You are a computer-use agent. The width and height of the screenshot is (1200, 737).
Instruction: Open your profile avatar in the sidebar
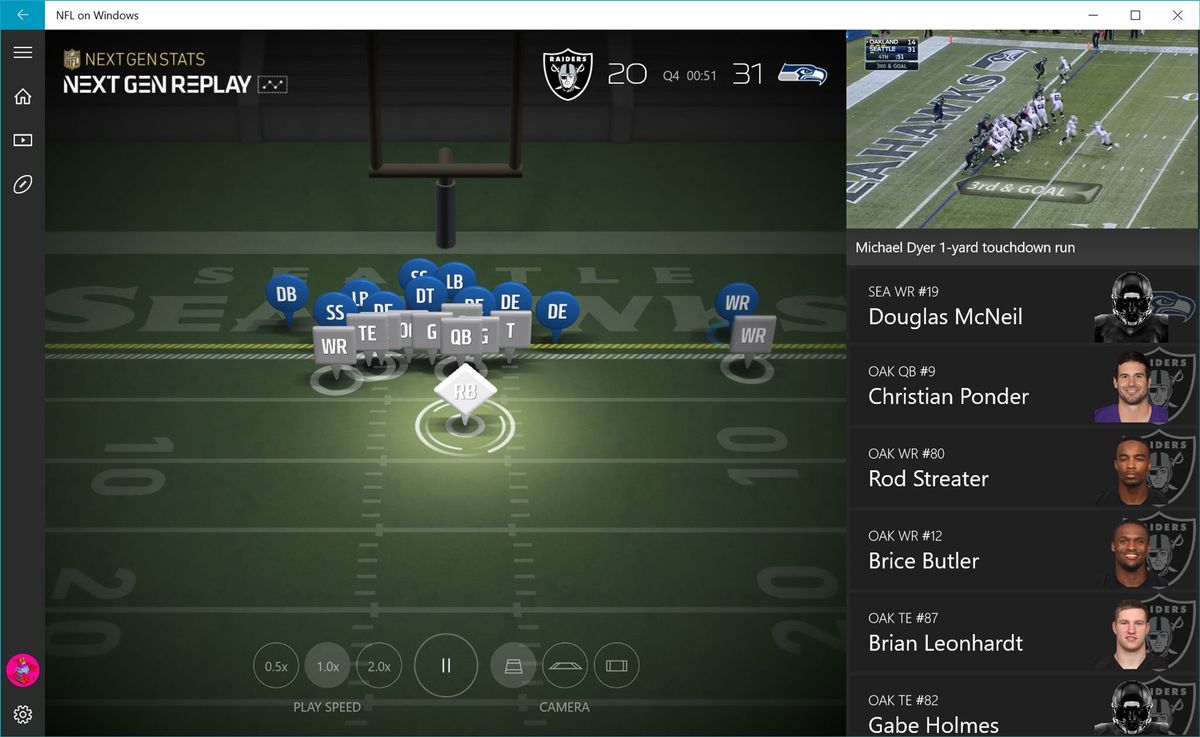[23, 670]
